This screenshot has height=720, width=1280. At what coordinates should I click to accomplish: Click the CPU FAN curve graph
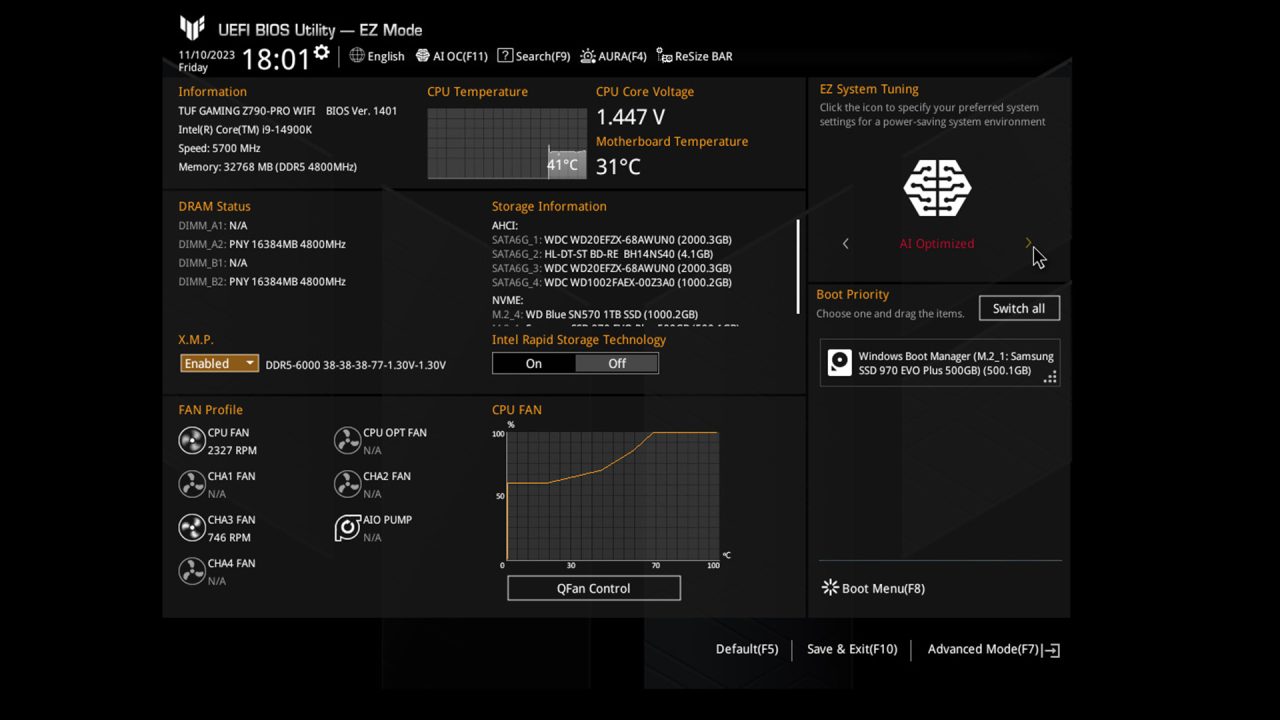pyautogui.click(x=612, y=496)
